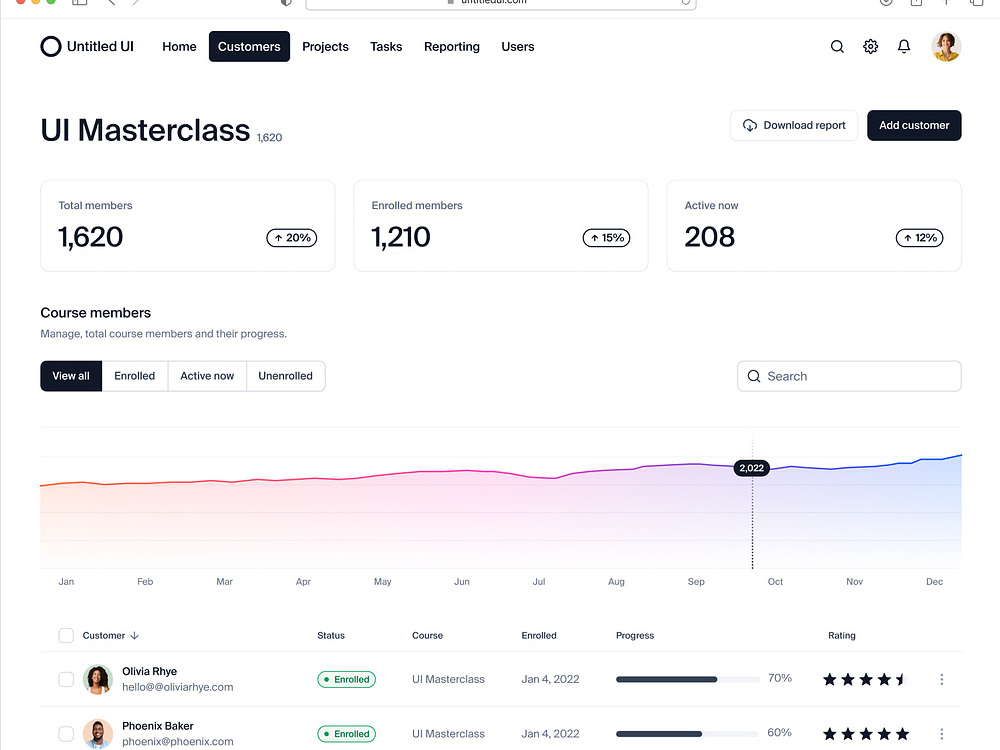Check the checkbox next to Phoenix Baker
The height and width of the screenshot is (750, 1000).
[66, 733]
